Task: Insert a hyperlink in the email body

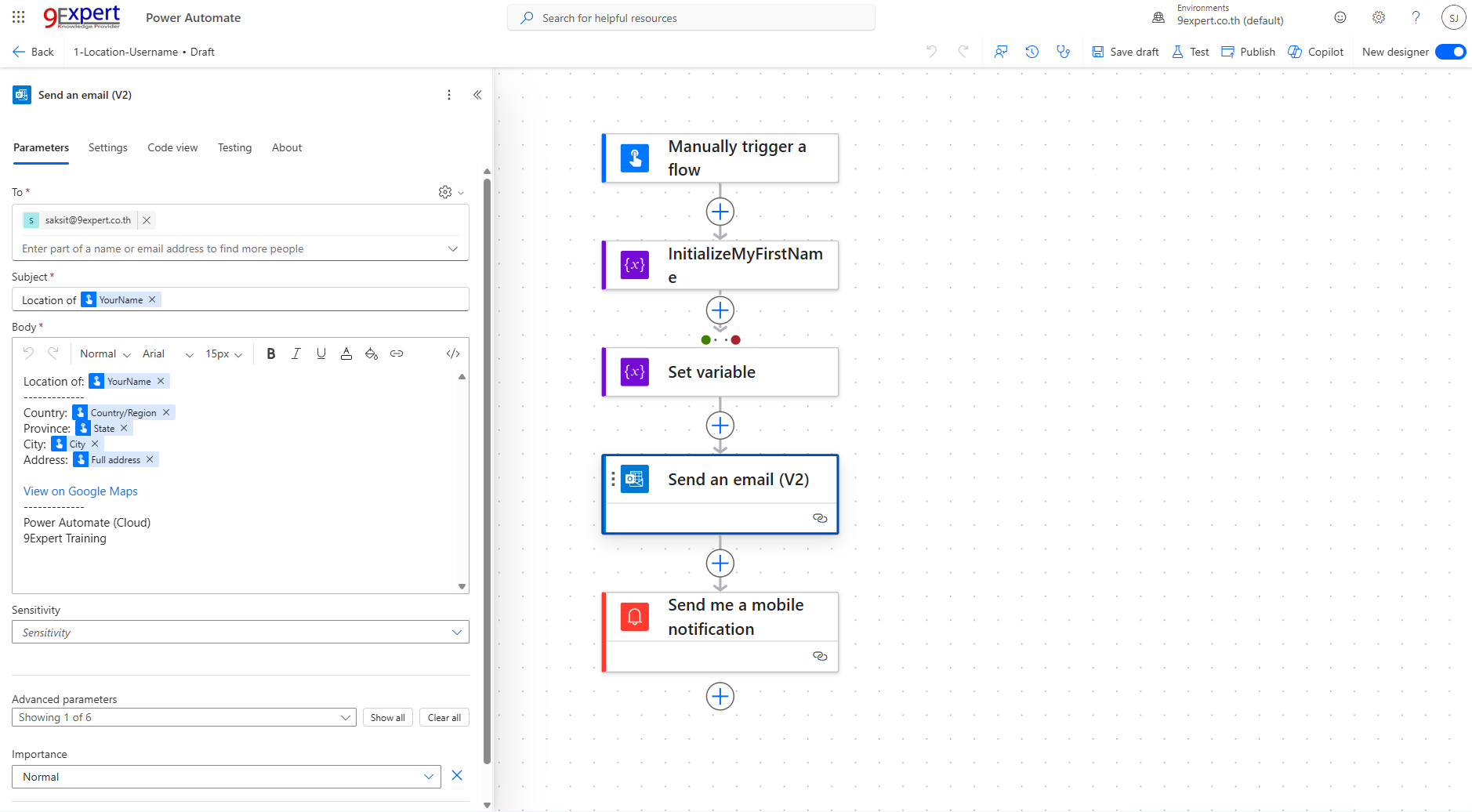Action: (397, 353)
